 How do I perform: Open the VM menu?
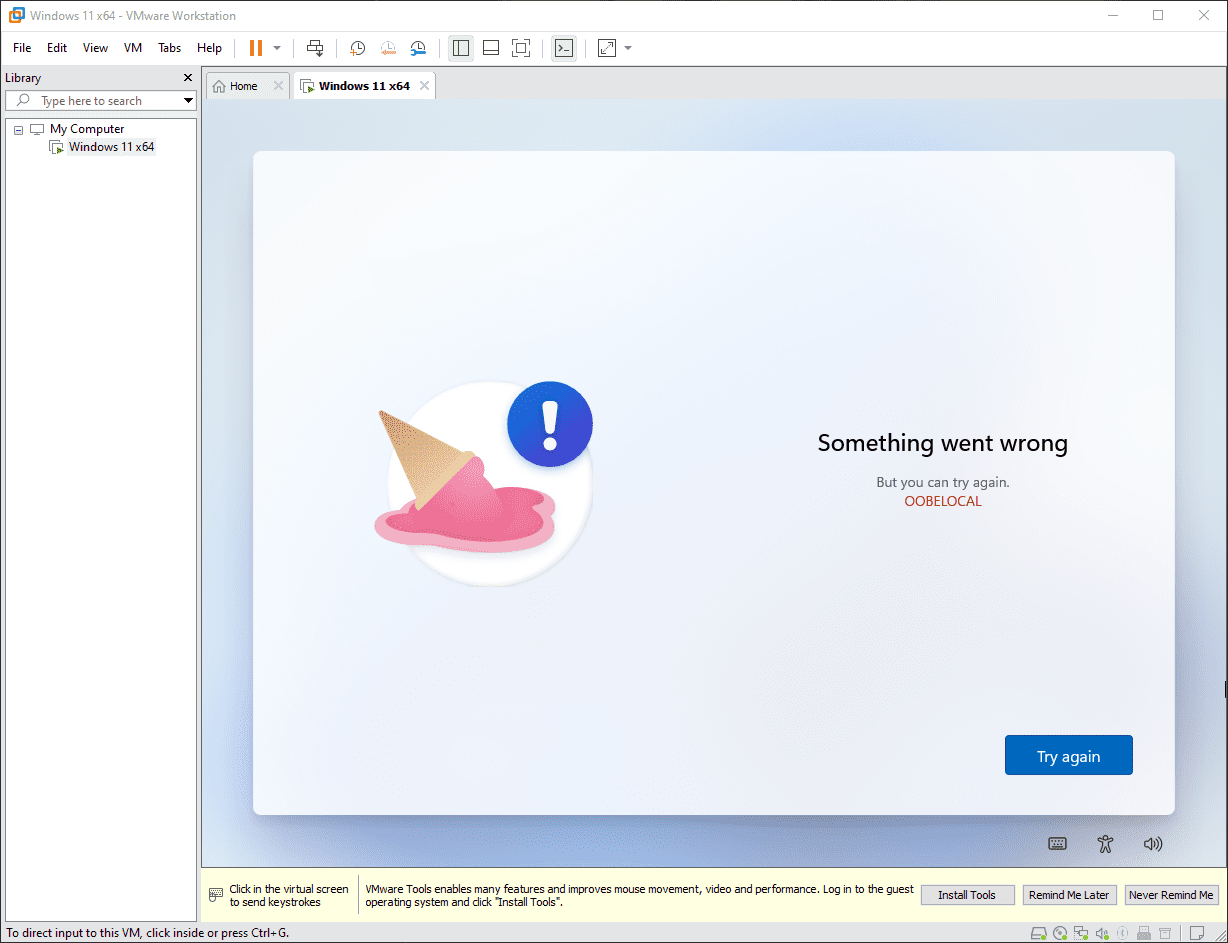point(133,48)
